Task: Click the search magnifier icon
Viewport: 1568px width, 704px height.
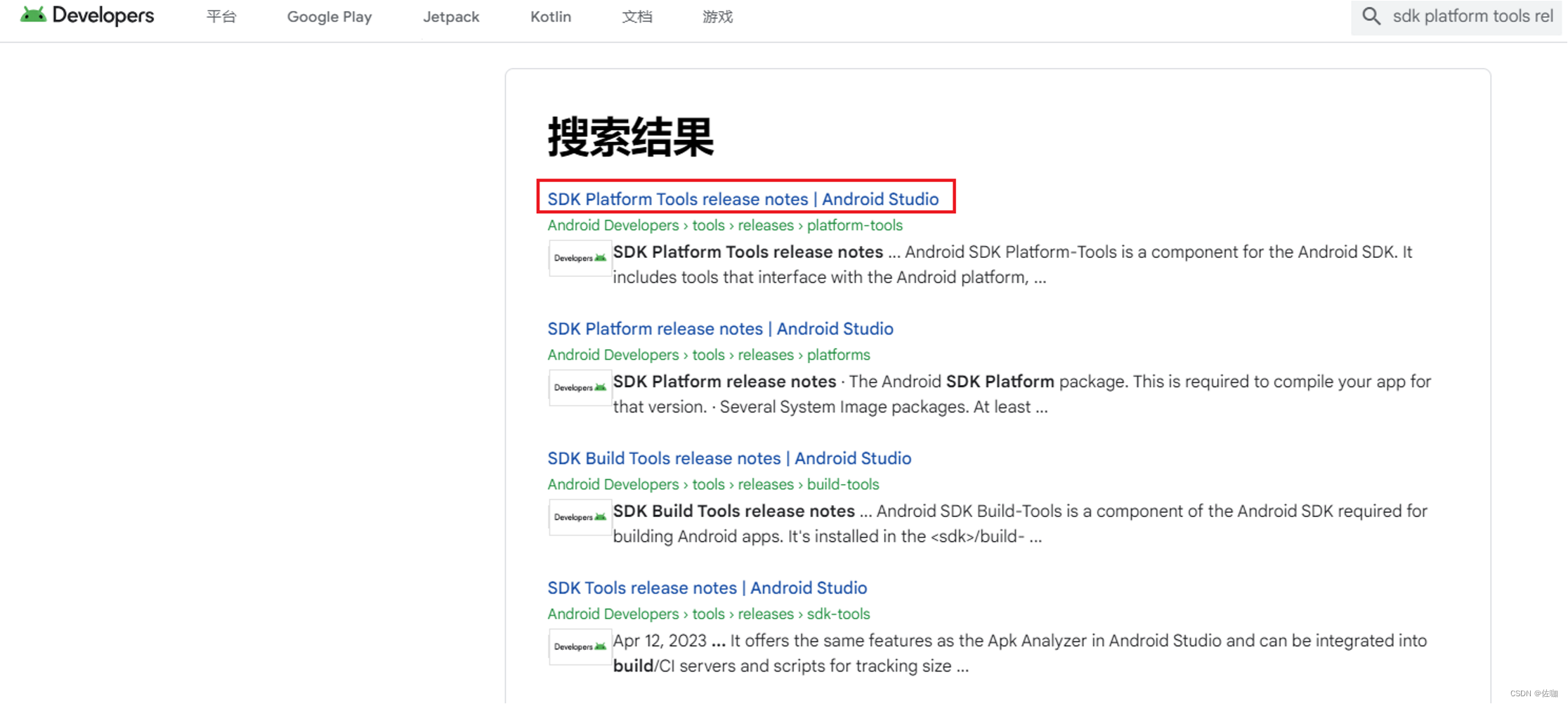Action: point(1371,16)
